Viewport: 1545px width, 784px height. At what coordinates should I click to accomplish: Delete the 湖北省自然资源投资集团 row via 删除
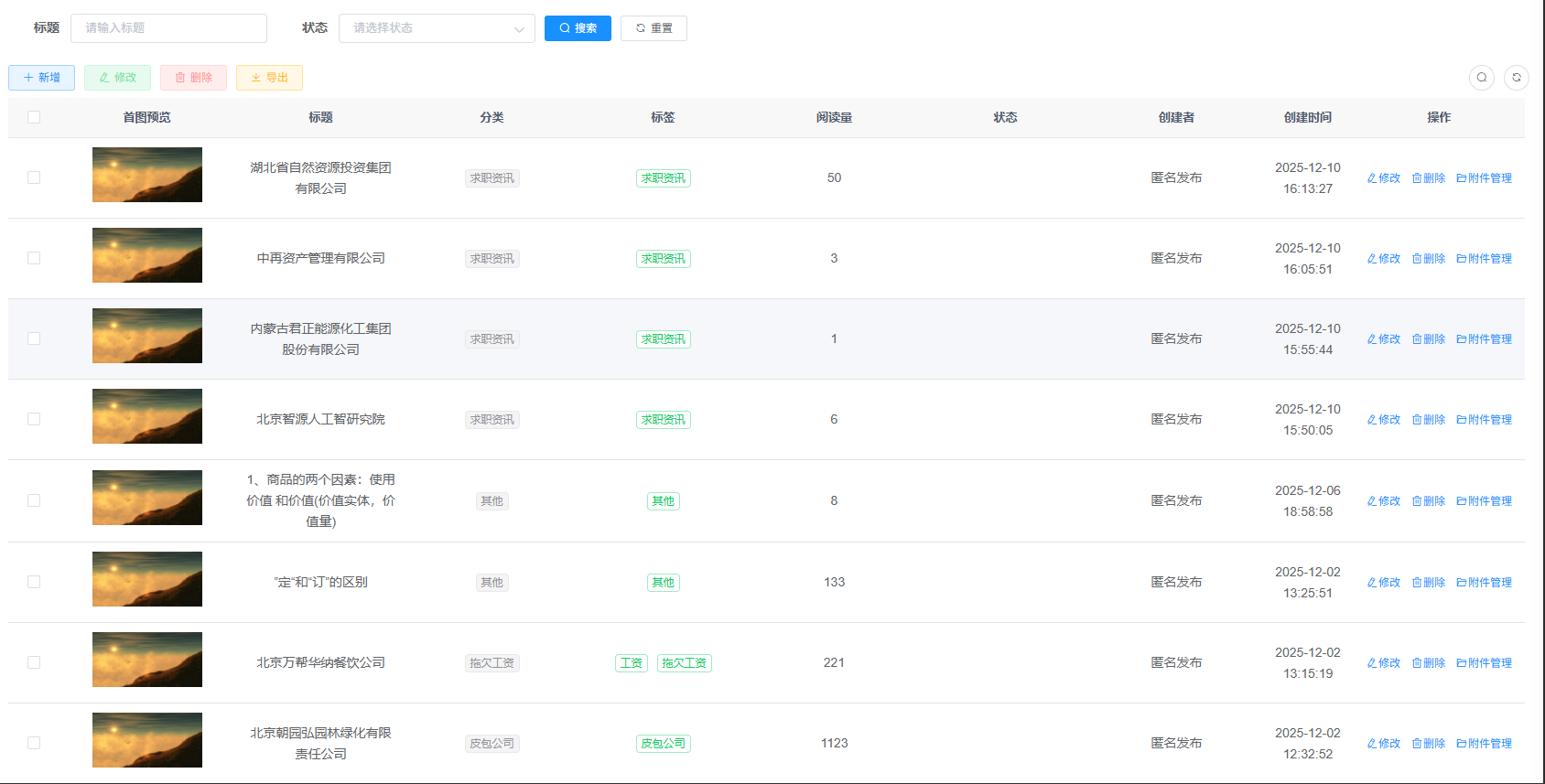[1429, 178]
